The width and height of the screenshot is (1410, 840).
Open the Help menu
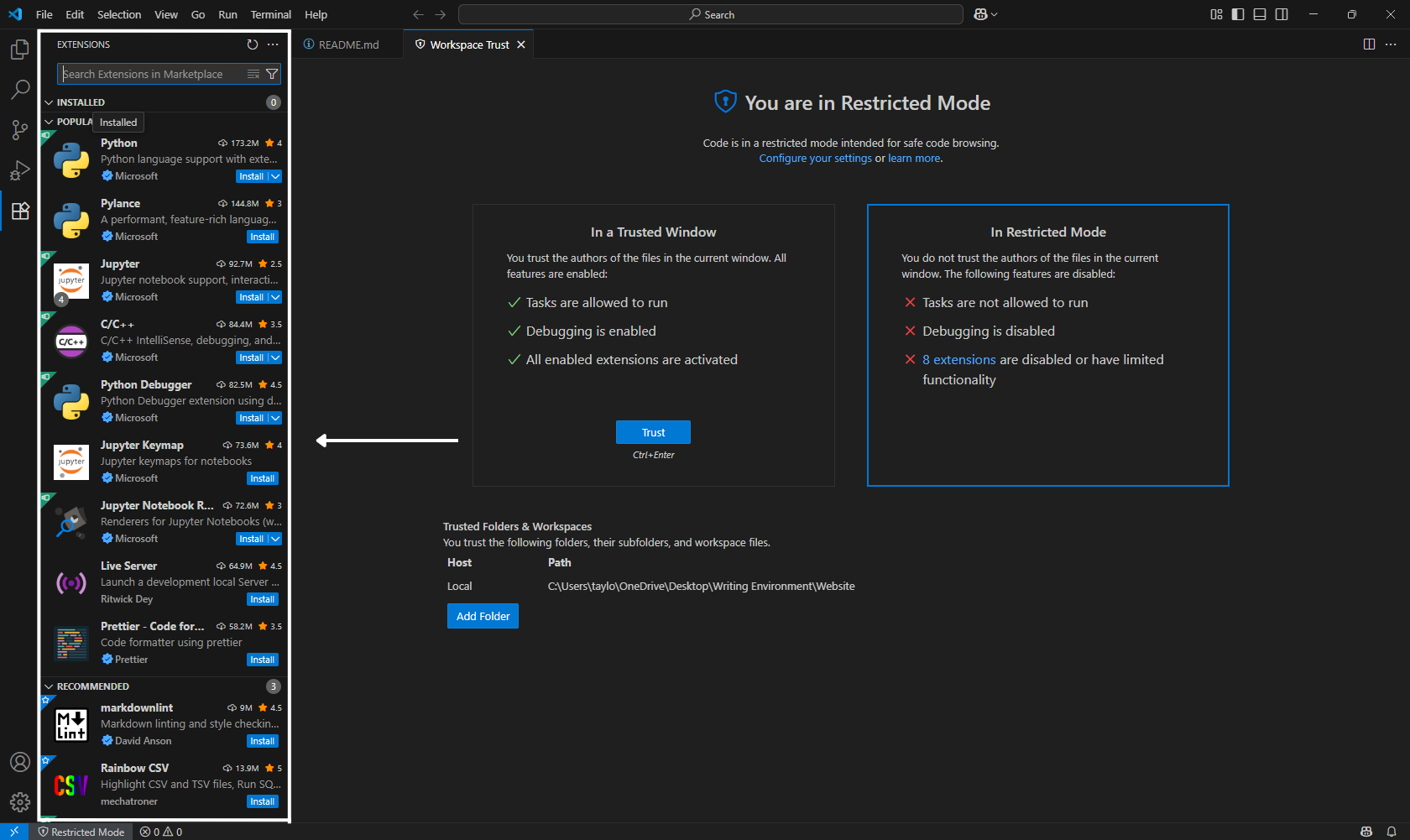point(316,14)
